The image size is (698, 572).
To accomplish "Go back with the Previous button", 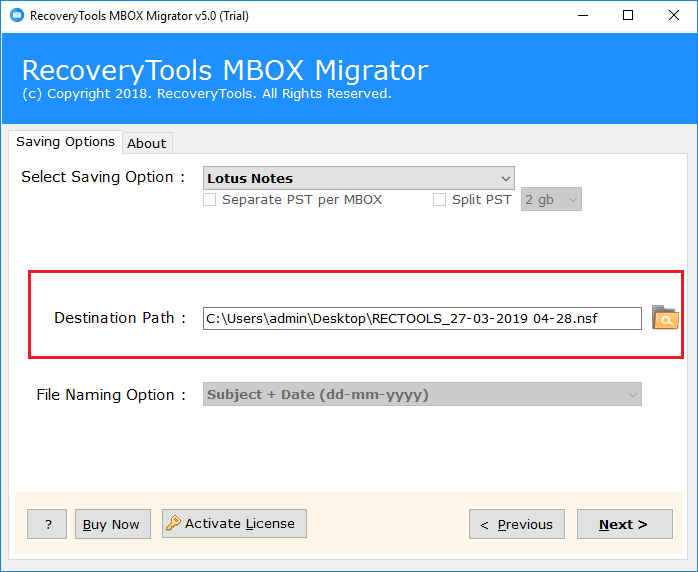I will tap(517, 524).
